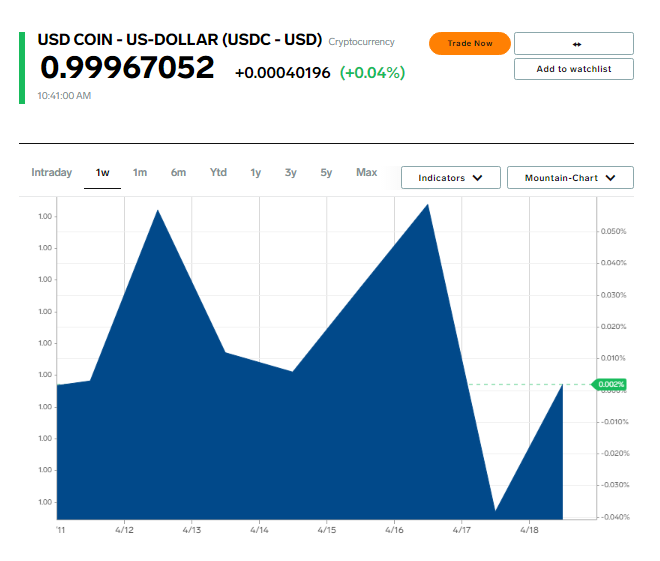660x561 pixels.
Task: Click the 10:41:00 AM timestamp
Action: [64, 96]
